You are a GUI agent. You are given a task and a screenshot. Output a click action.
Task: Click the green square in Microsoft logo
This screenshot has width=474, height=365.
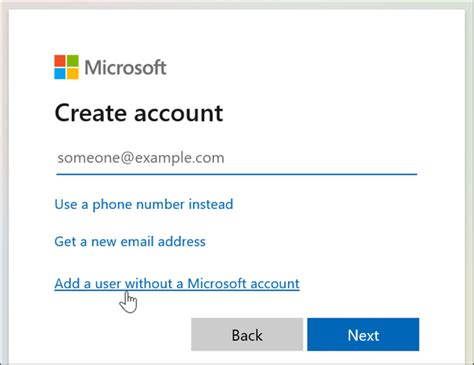coord(73,61)
